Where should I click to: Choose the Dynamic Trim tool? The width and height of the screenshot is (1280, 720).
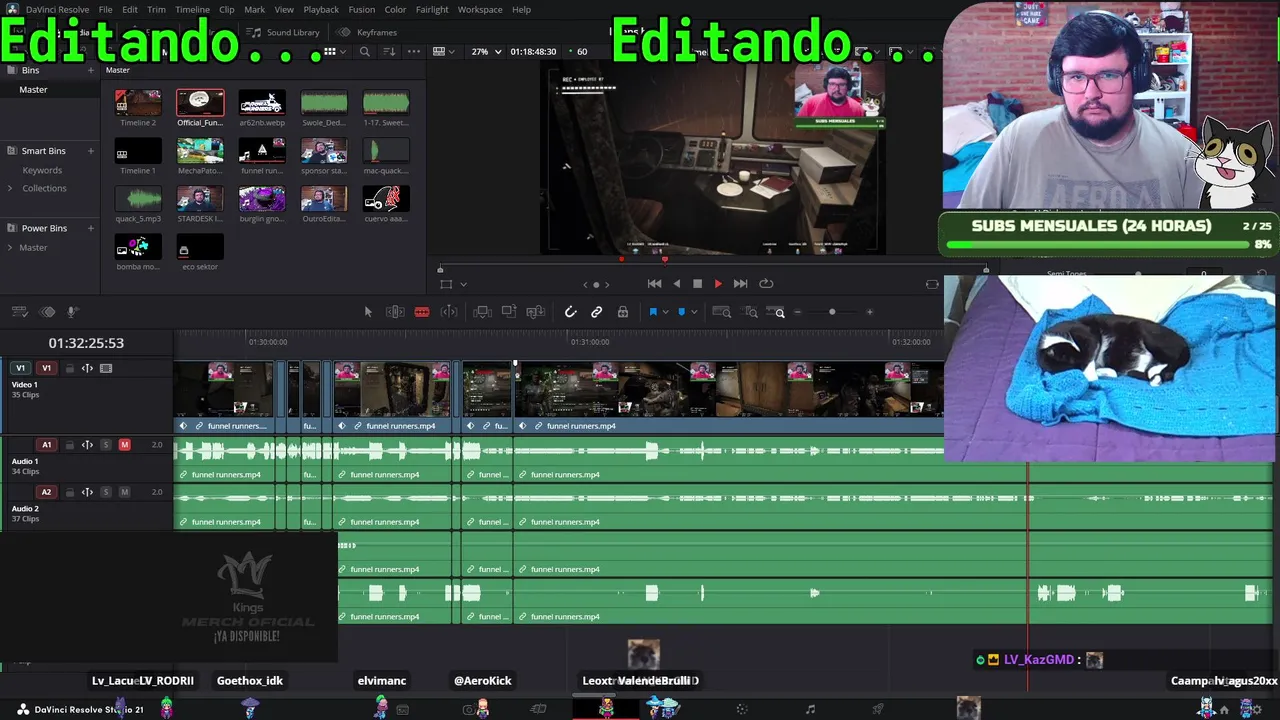tap(448, 312)
